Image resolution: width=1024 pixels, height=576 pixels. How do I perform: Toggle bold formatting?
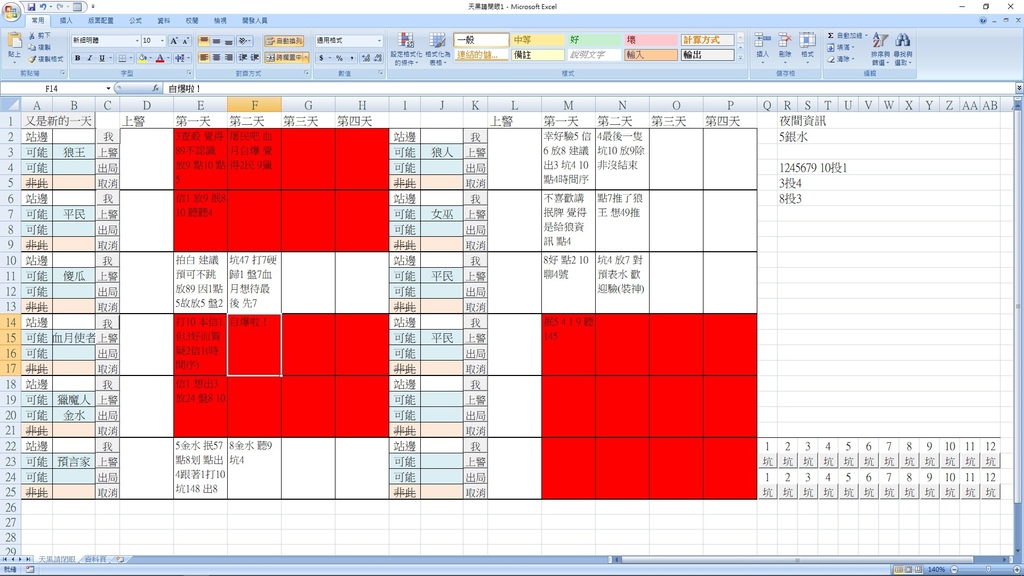78,58
